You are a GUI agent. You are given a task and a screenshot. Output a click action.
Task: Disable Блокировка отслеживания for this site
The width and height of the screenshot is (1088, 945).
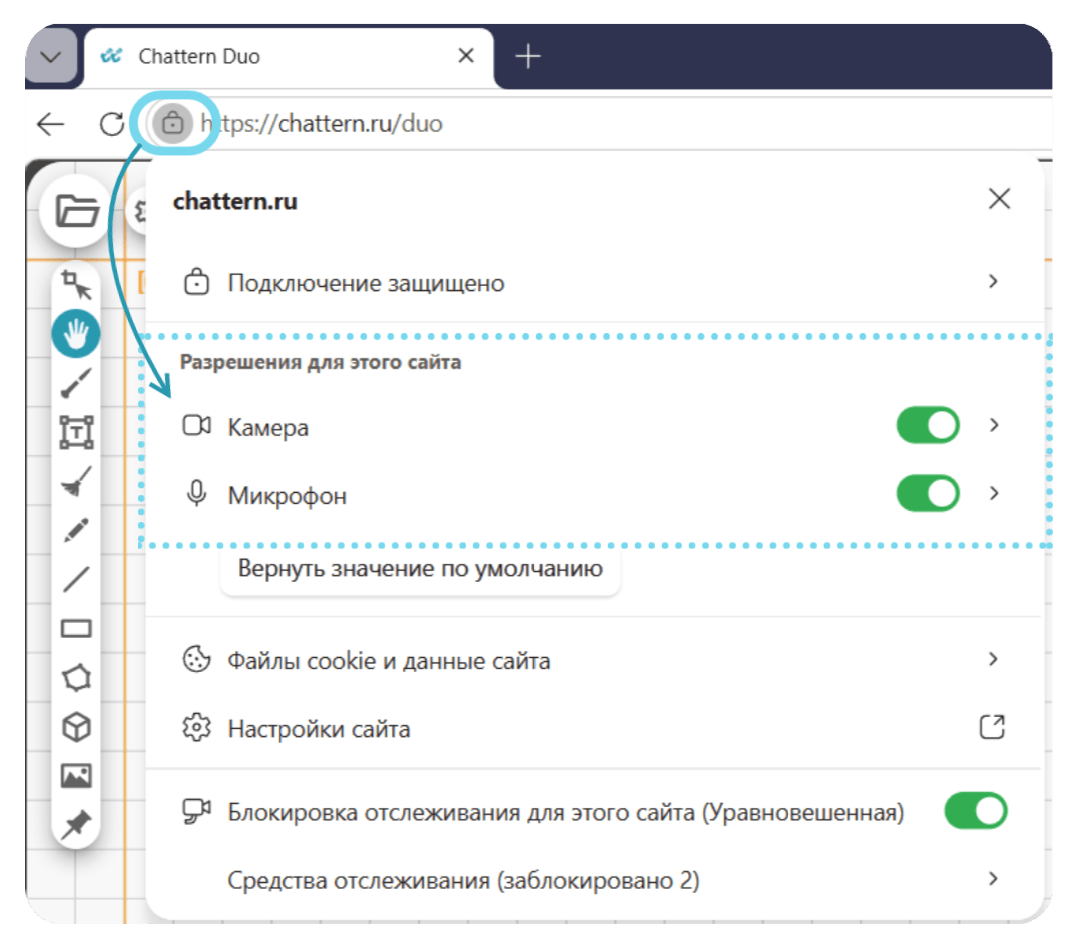click(x=976, y=811)
